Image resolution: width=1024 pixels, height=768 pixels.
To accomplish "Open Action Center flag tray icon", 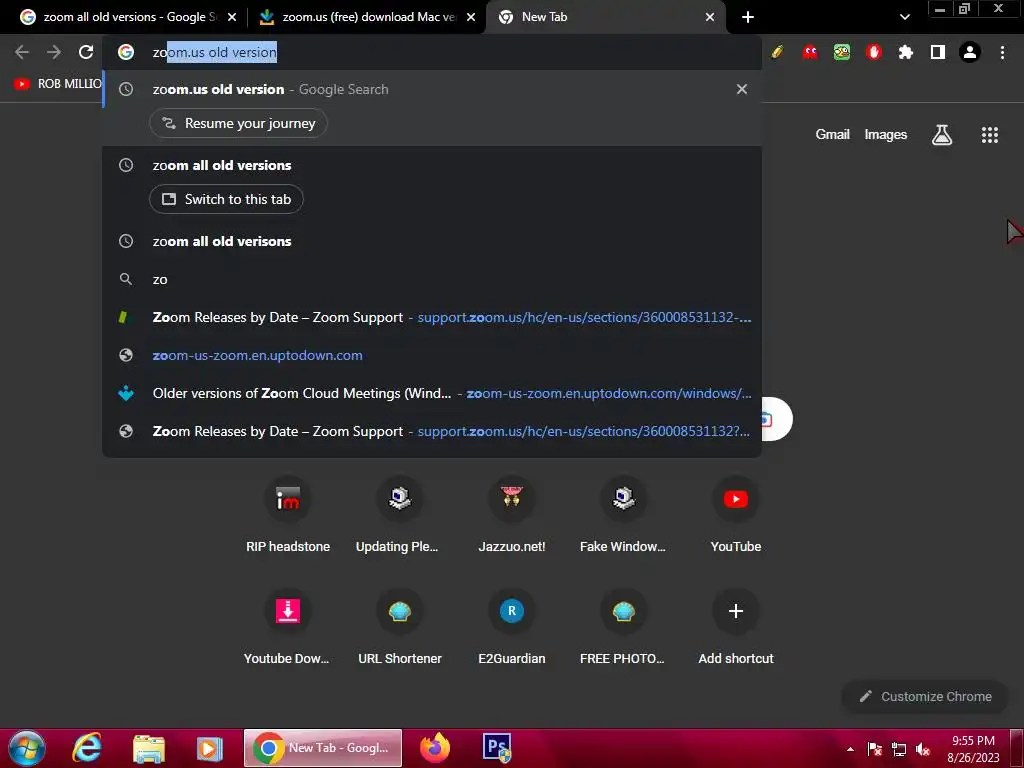I will [x=875, y=749].
